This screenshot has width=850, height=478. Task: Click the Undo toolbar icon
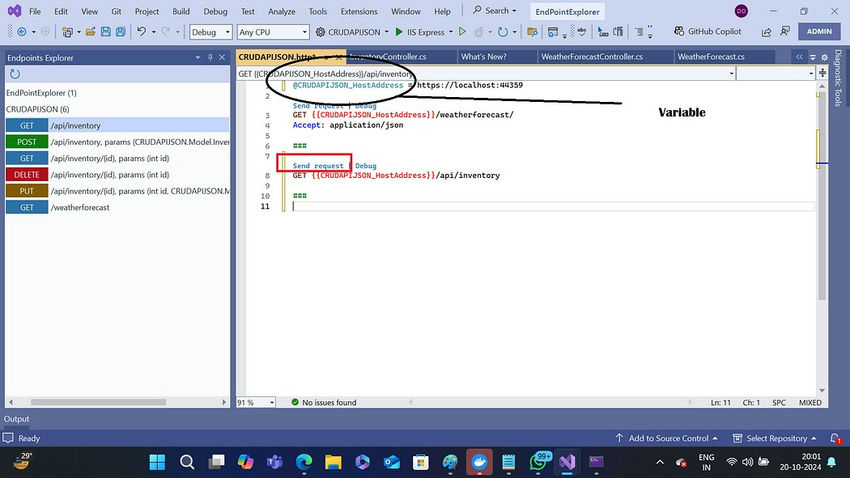coord(141,32)
